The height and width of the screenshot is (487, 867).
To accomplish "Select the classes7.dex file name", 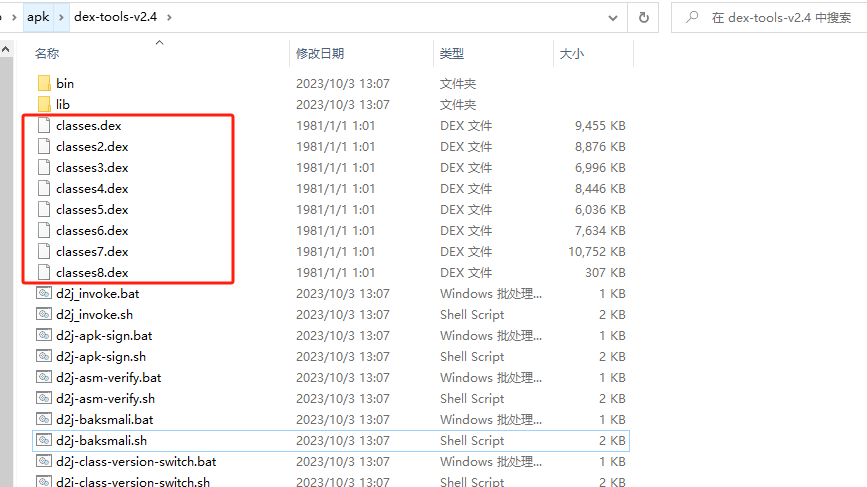I will click(92, 252).
